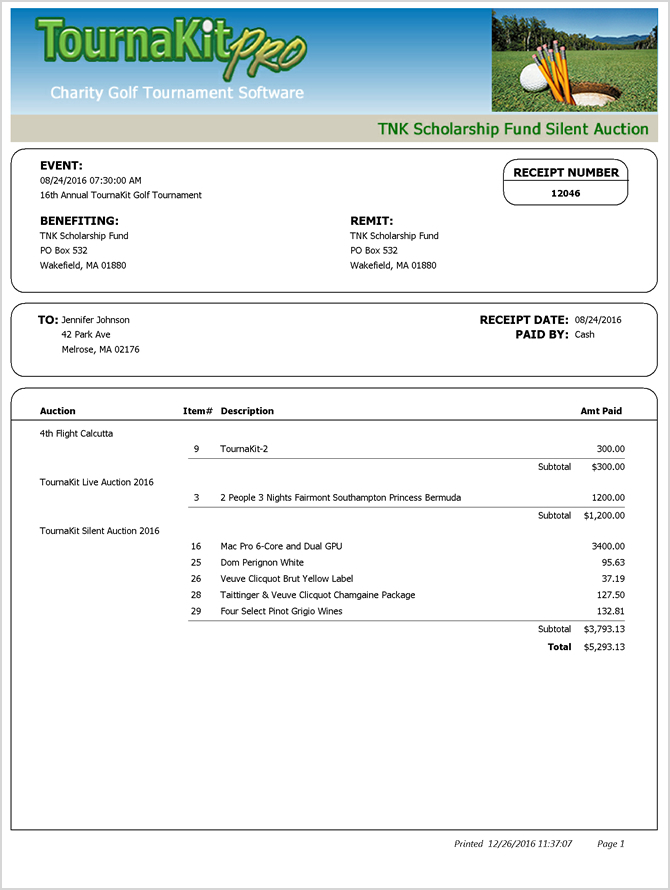Click 'TournaKit Live Auction 2016' group
The height and width of the screenshot is (890, 670).
[97, 482]
